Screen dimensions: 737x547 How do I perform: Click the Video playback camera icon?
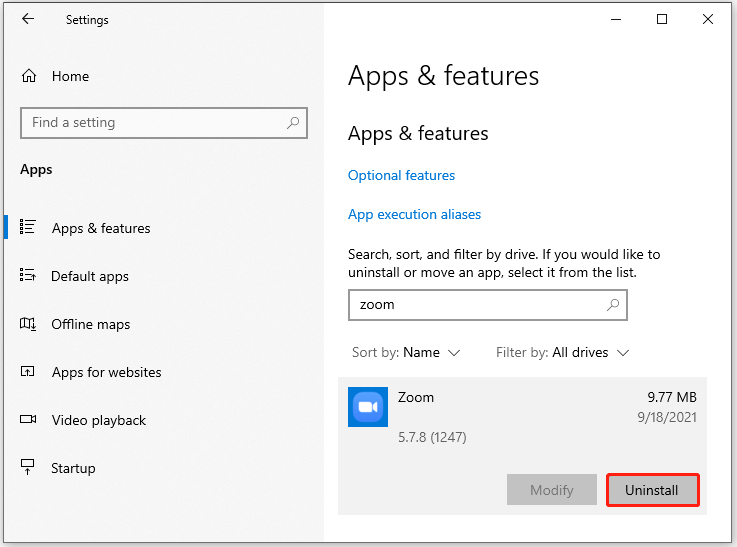pos(28,419)
